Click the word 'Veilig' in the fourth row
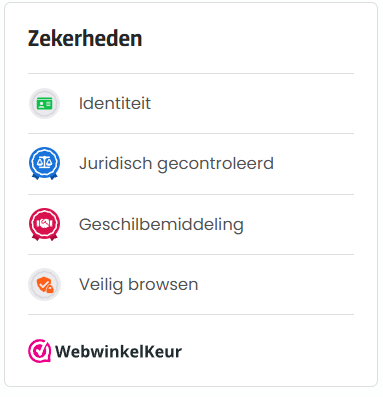Viewport: 383px width, 397px height. point(101,286)
